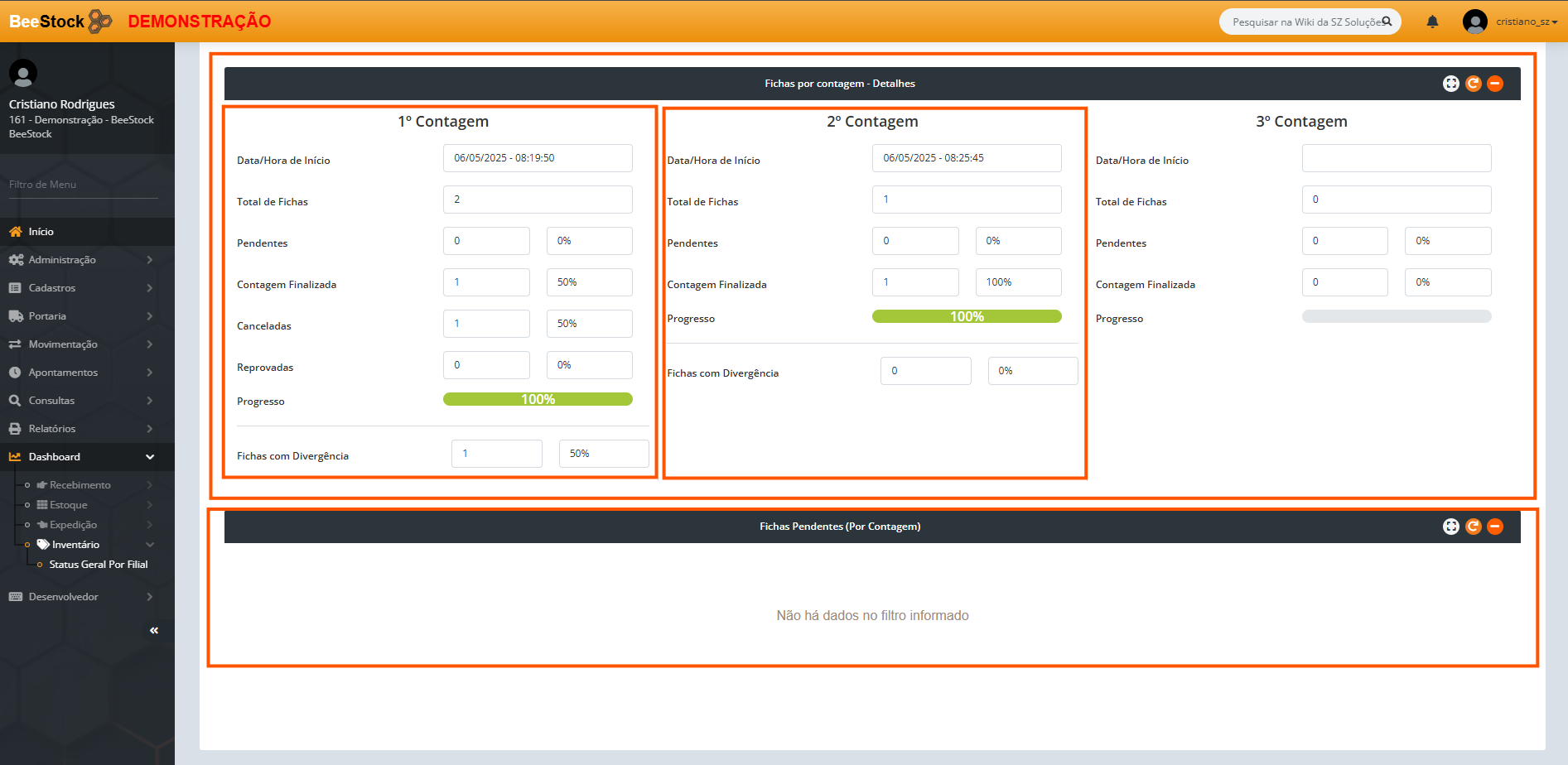The image size is (1568, 765).
Task: Open the cristiano_sz user dropdown
Action: click(x=1527, y=22)
